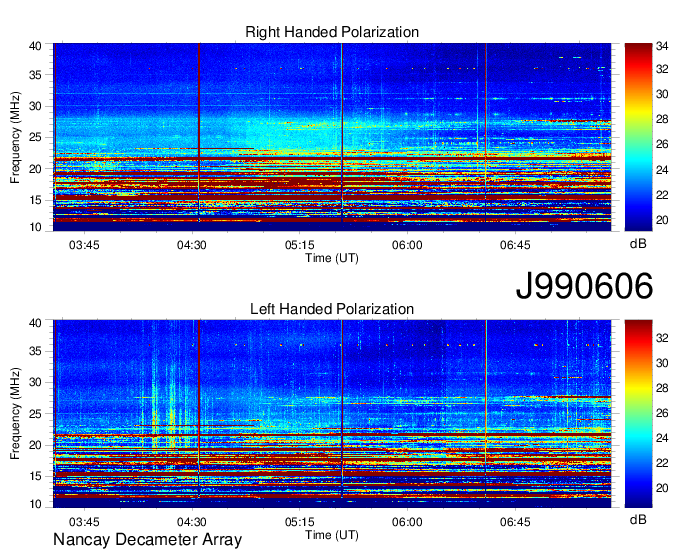This screenshot has height=552, width=680.
Task: Click 25 MHz frequency tick on Right Handed plot
Action: click(36, 137)
